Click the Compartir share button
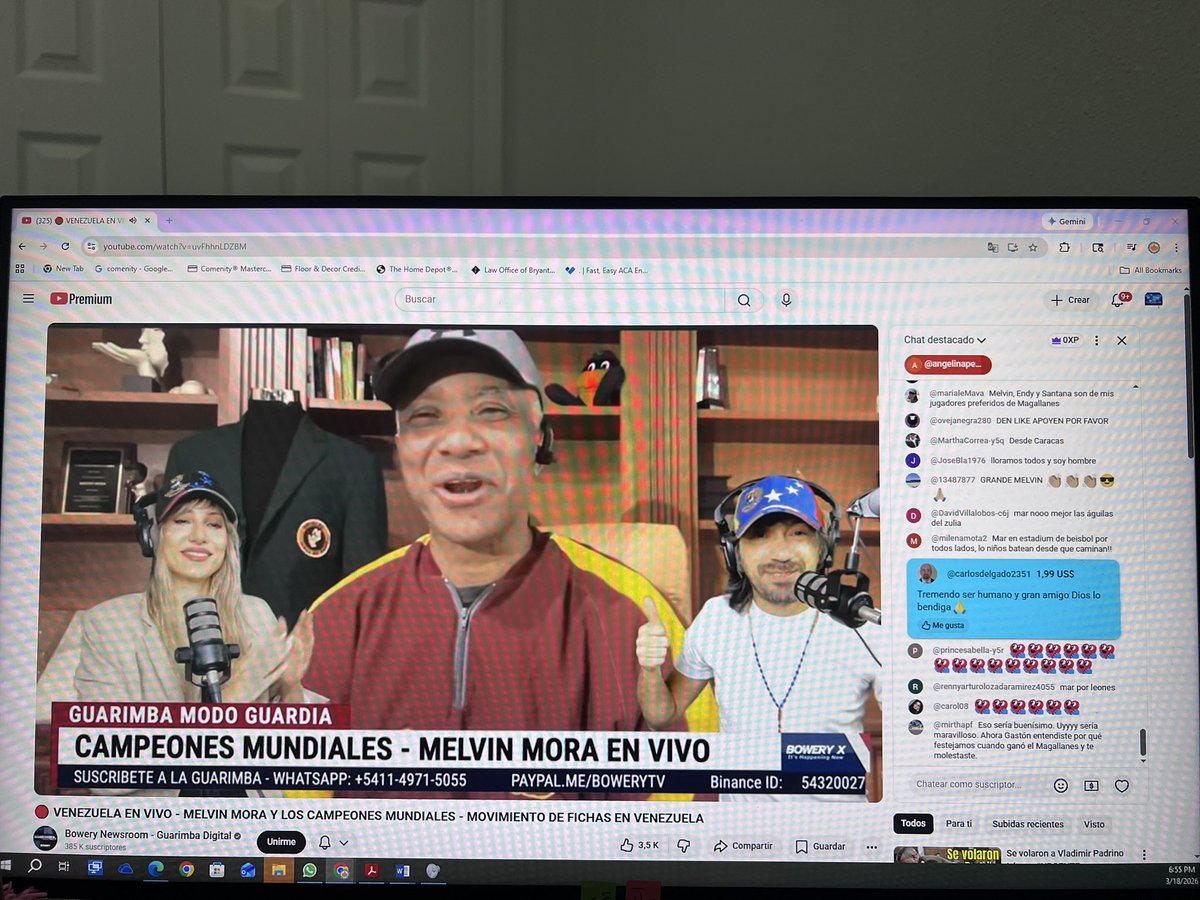Viewport: 1200px width, 900px height. pyautogui.click(x=743, y=846)
